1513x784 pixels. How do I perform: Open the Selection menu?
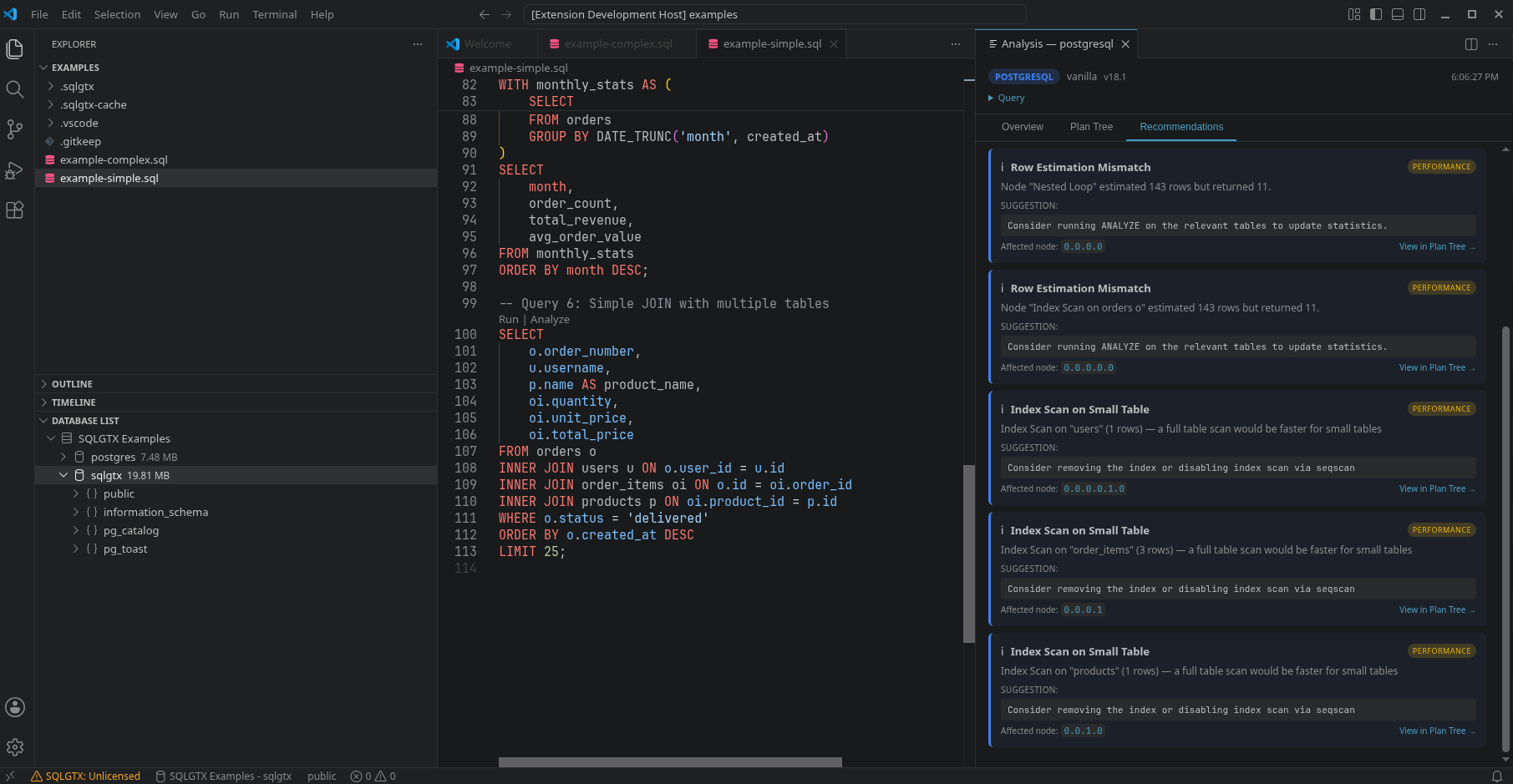[117, 14]
